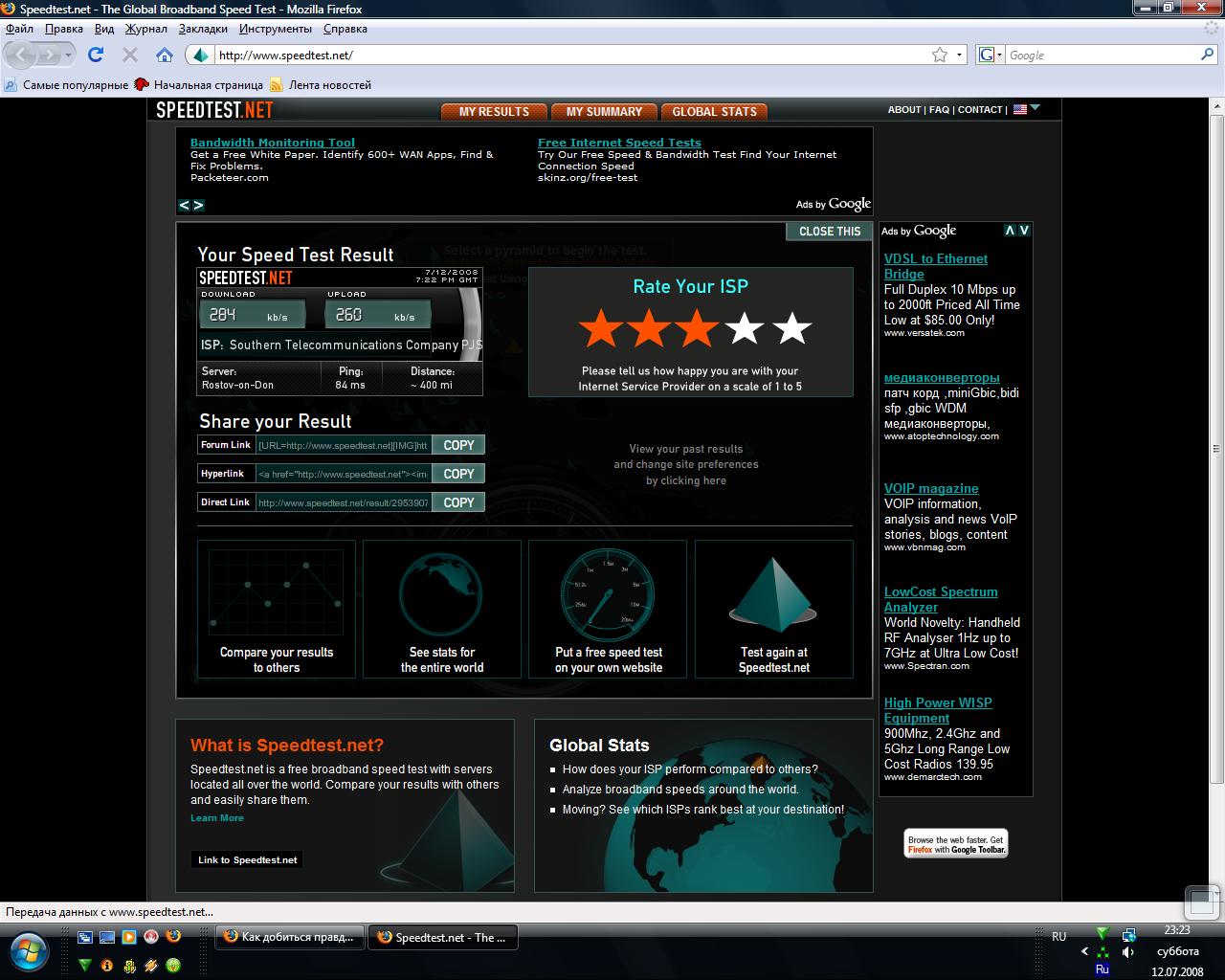Open the VDSL to Ethernet Bridge ad
Viewport: 1225px width, 980px height.
point(935,266)
